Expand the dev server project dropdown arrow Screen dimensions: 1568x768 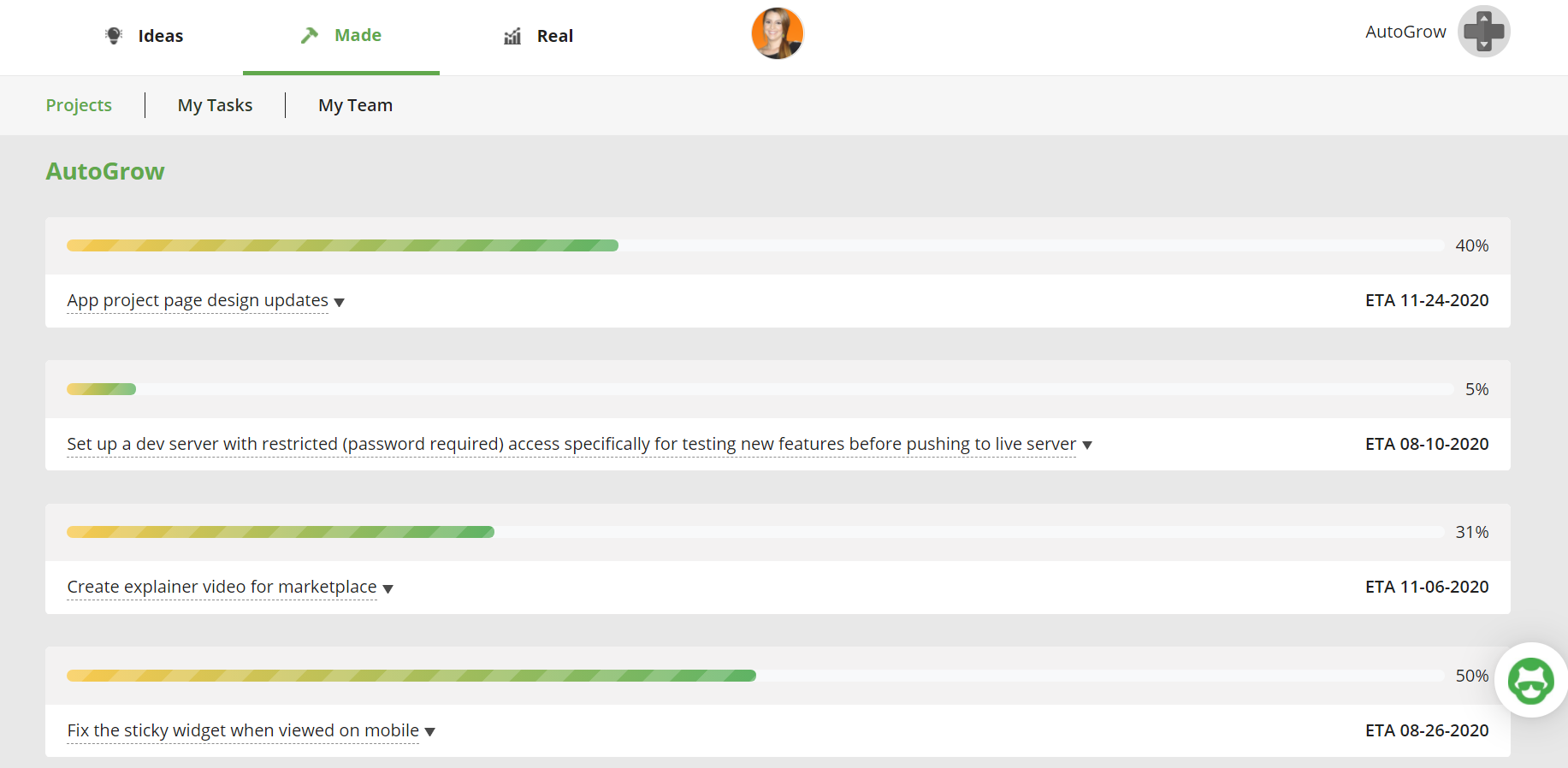(1087, 446)
